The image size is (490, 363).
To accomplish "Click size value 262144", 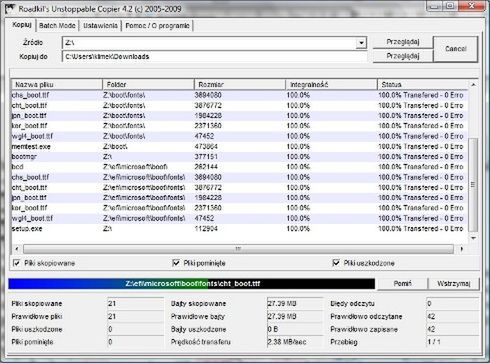I will pos(206,167).
